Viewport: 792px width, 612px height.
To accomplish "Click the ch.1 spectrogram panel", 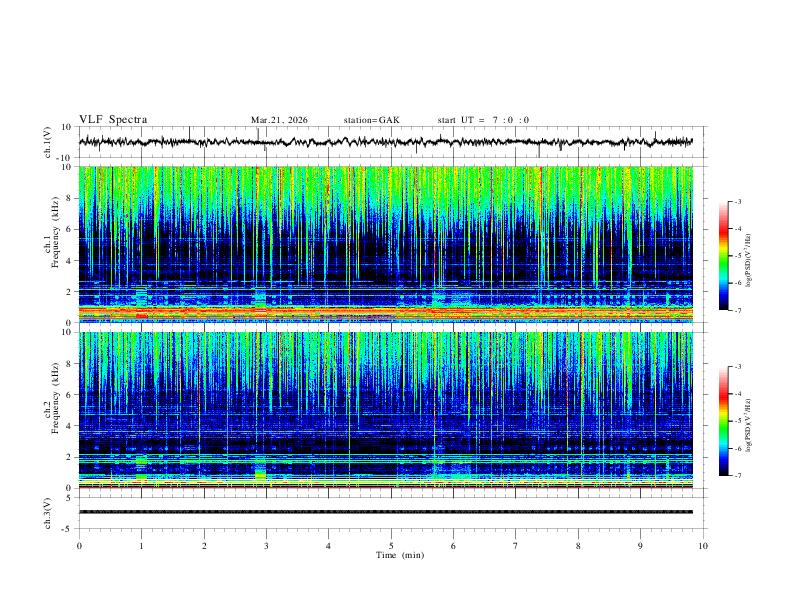I will (x=386, y=244).
